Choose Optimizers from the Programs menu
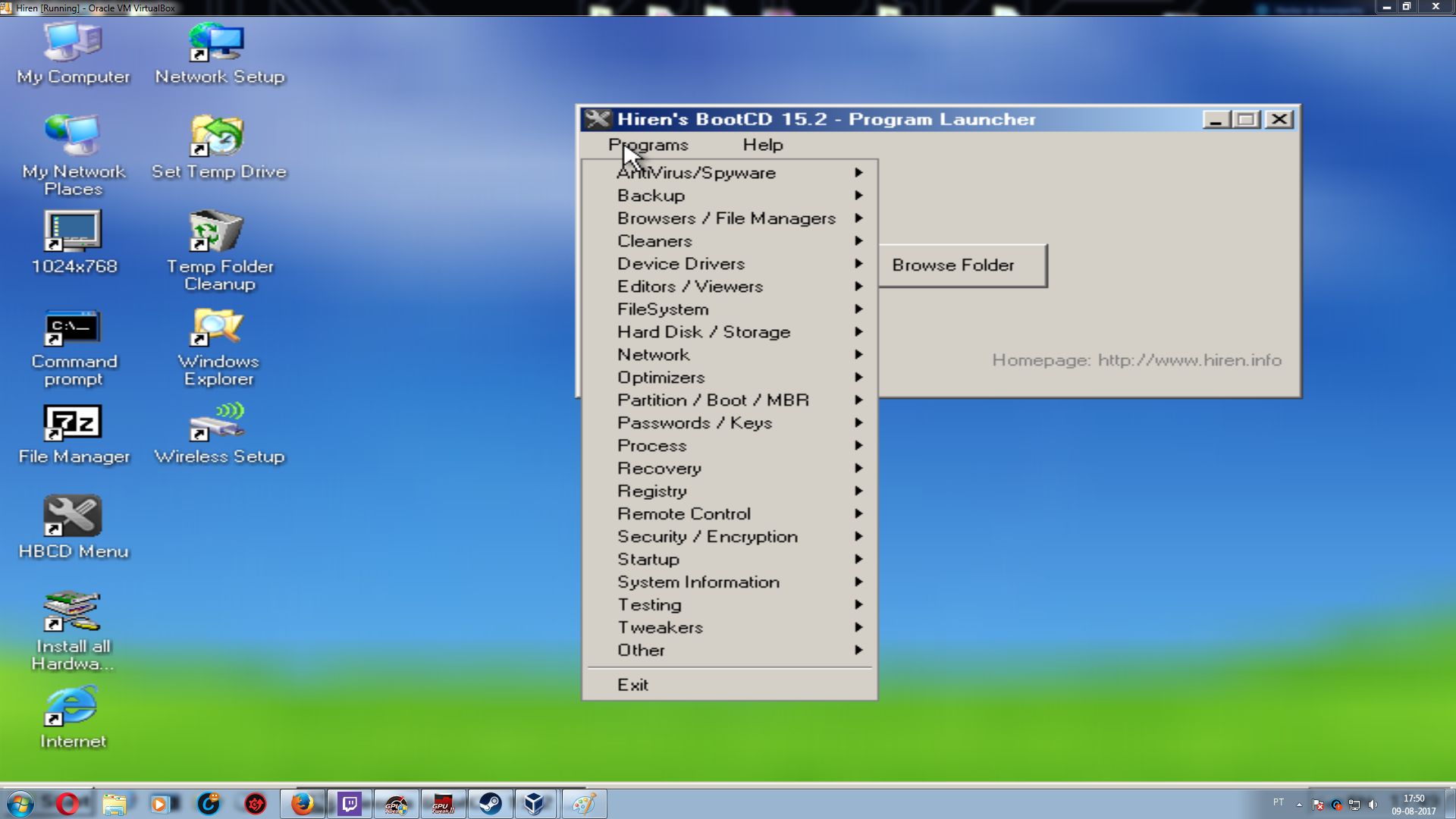Image resolution: width=1456 pixels, height=819 pixels. coord(730,378)
